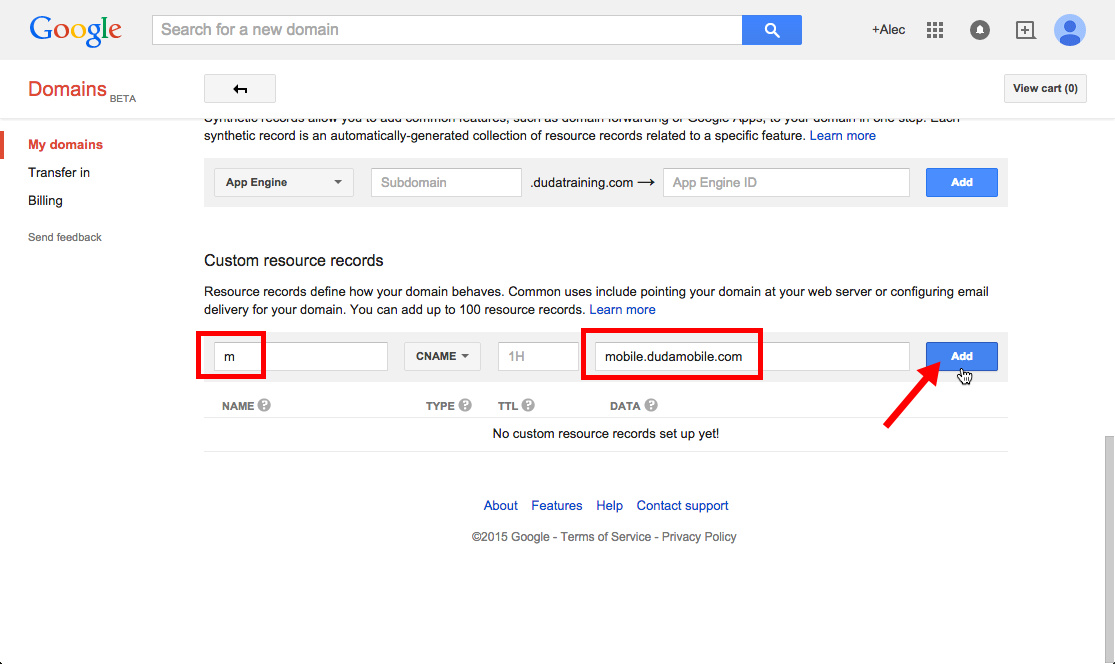Click Send feedback in the sidebar
Image resolution: width=1115 pixels, height=664 pixels.
tap(65, 237)
